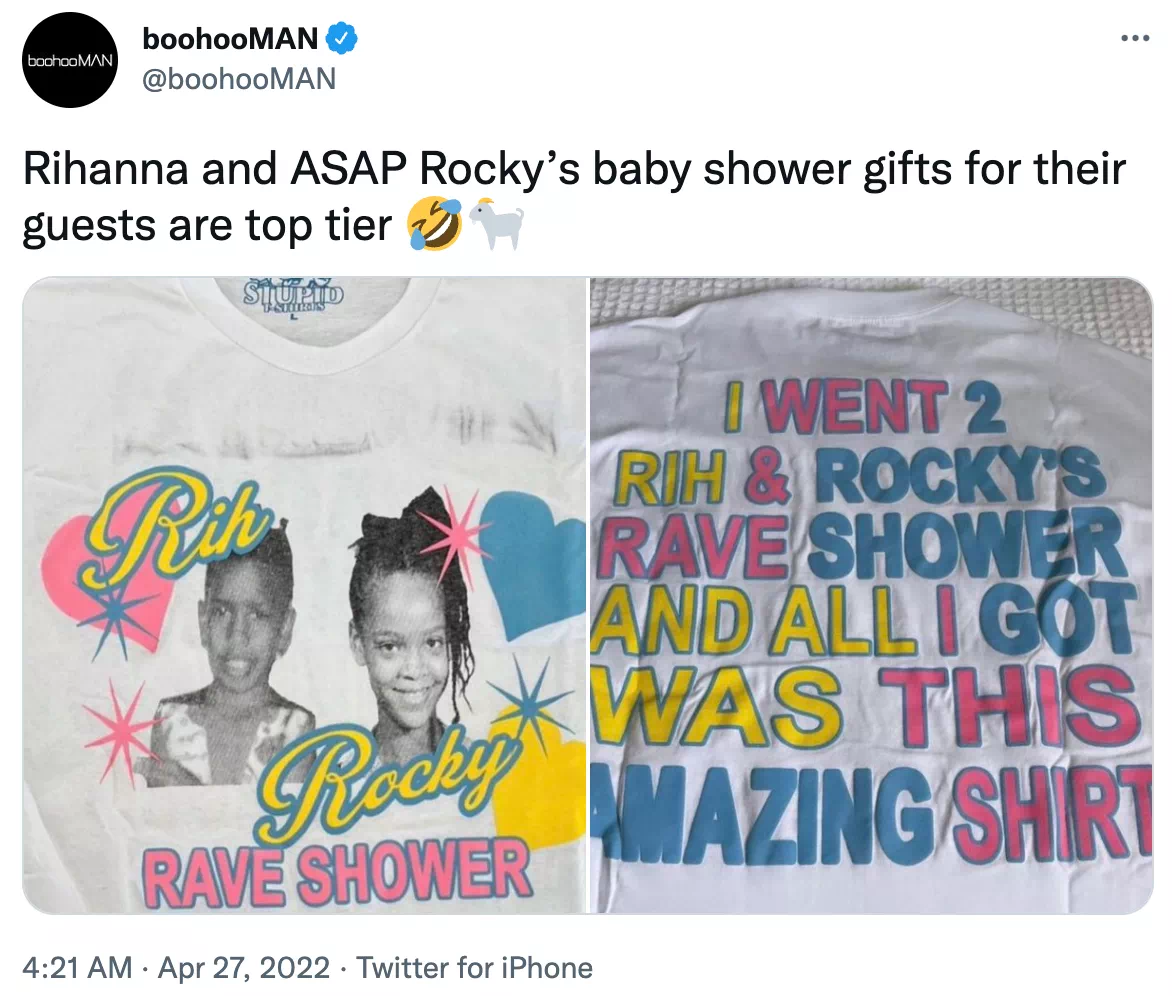
Task: Click the goat emoji in tweet text
Action: [x=496, y=224]
